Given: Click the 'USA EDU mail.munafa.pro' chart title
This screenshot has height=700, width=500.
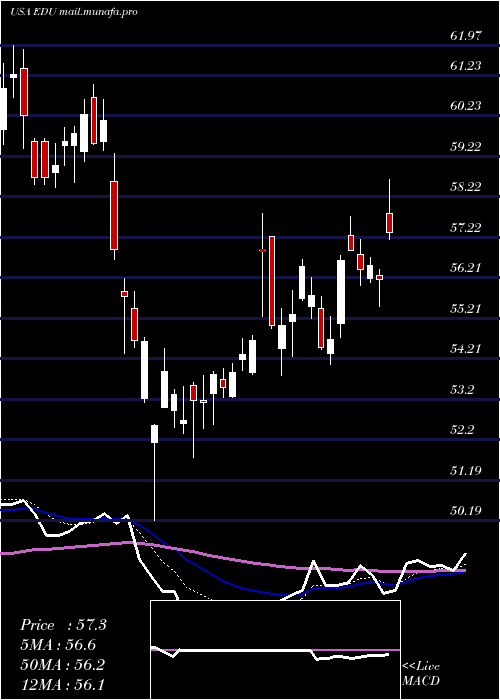Looking at the screenshot, I should coord(73,12).
